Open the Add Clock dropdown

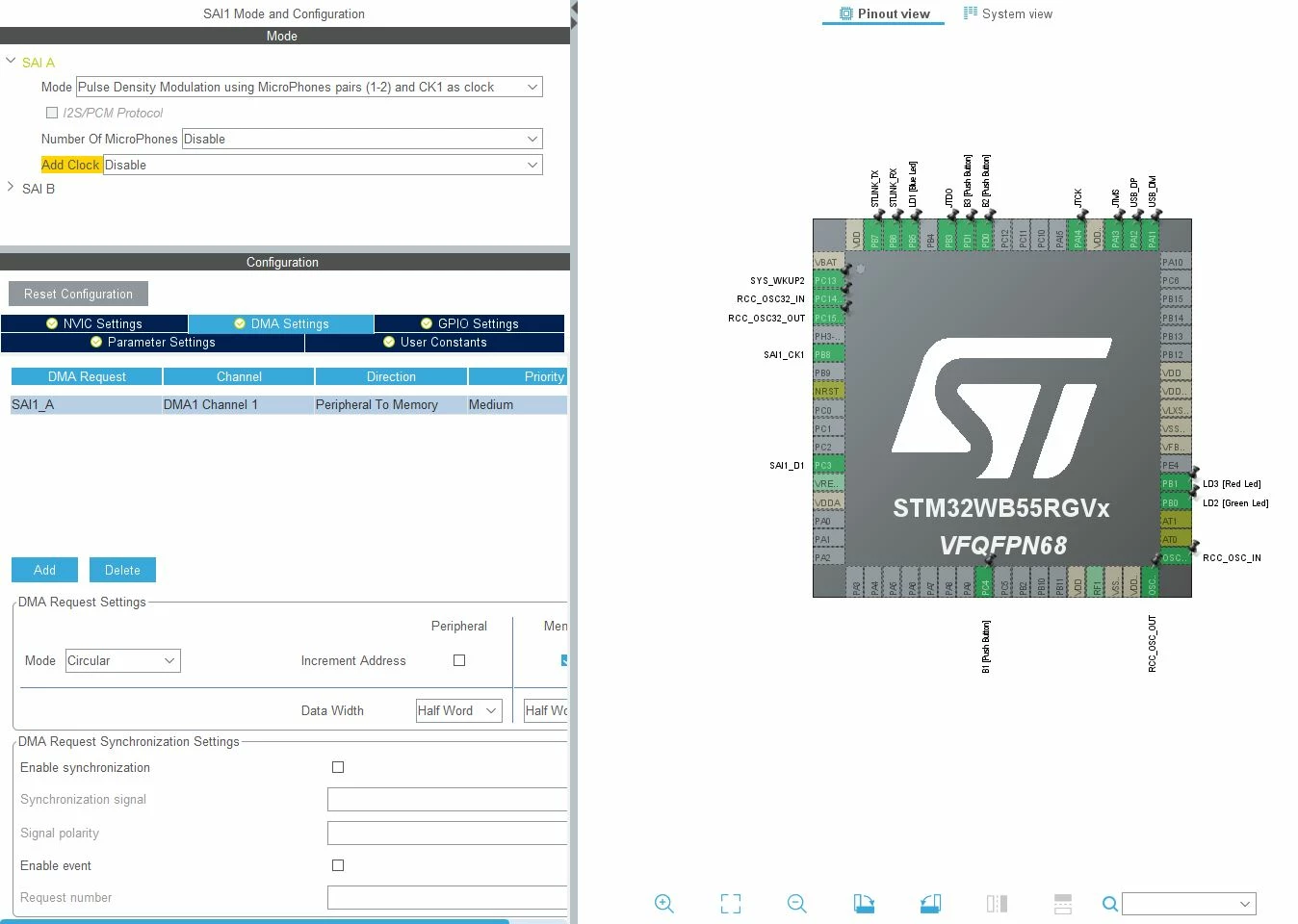coord(323,165)
